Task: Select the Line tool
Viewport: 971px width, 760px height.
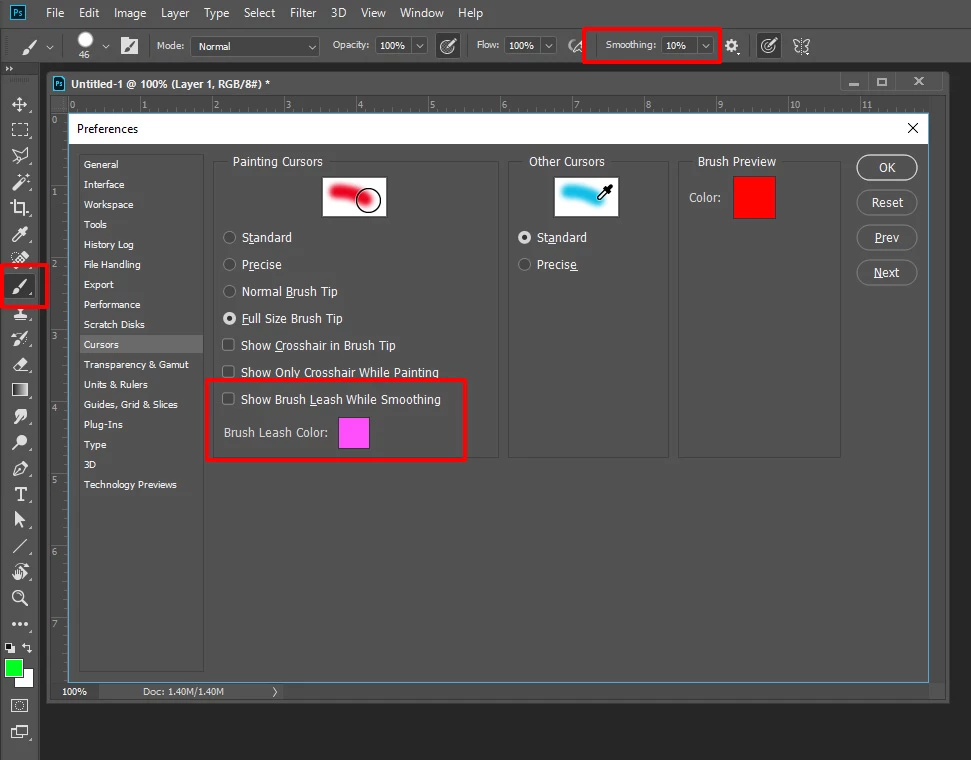Action: pyautogui.click(x=20, y=546)
